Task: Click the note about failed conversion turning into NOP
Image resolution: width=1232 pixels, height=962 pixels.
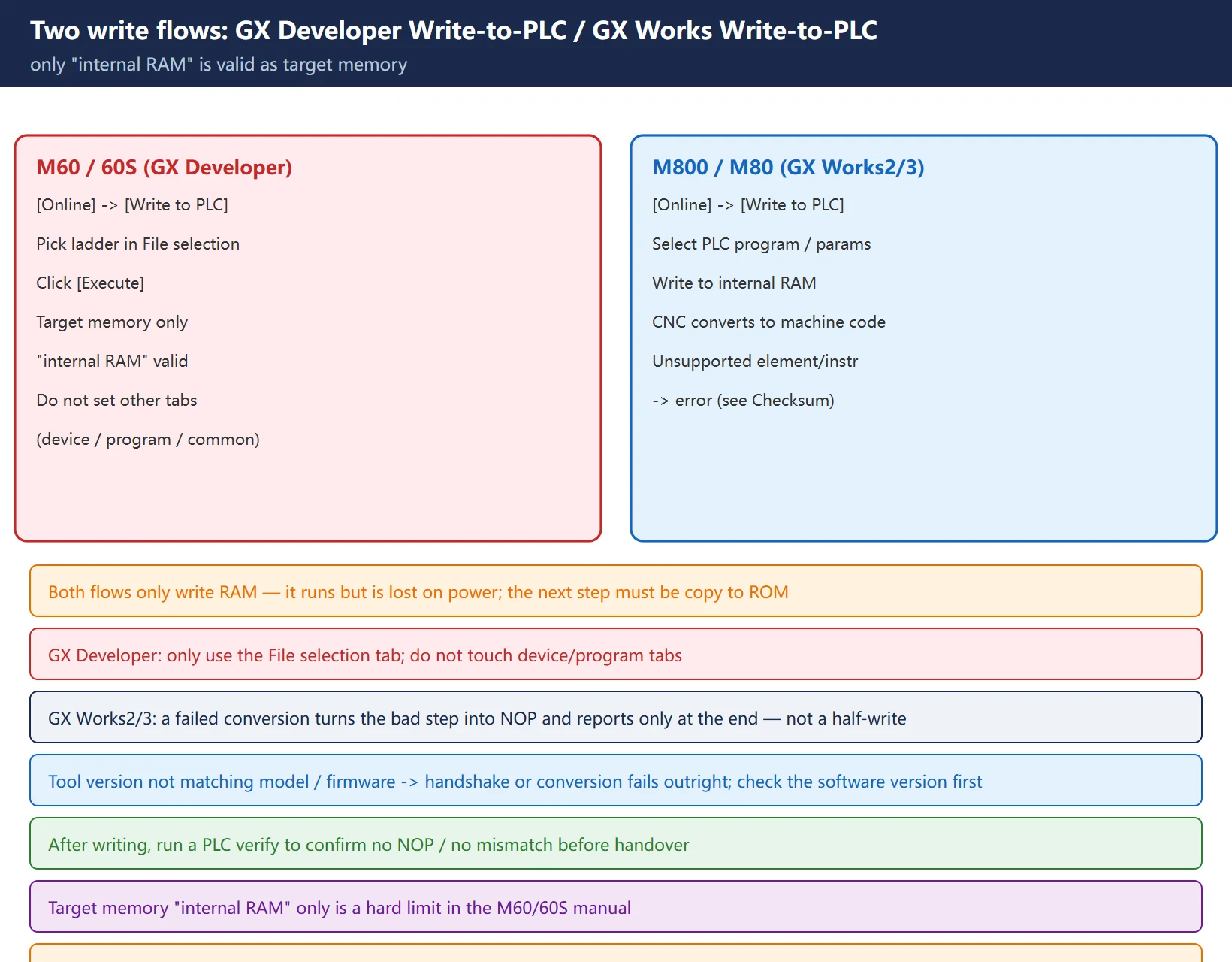Action: pyautogui.click(x=616, y=717)
